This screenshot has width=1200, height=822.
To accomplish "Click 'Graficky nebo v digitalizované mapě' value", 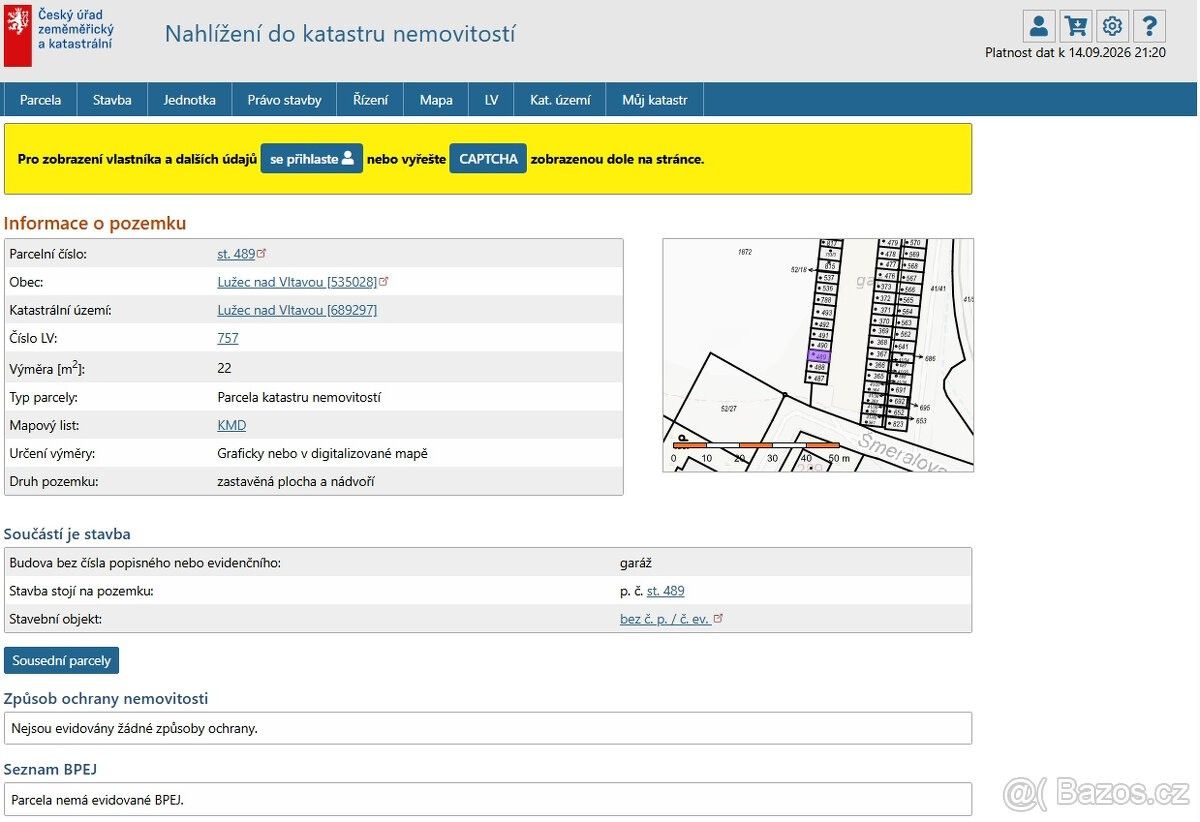I will [x=322, y=453].
